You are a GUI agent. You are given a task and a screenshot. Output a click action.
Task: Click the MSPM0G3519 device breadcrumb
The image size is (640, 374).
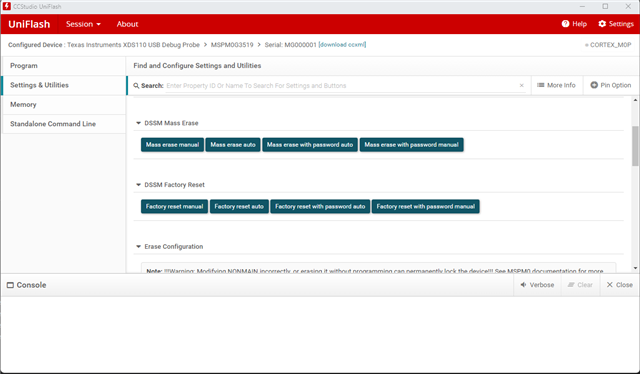(x=232, y=45)
